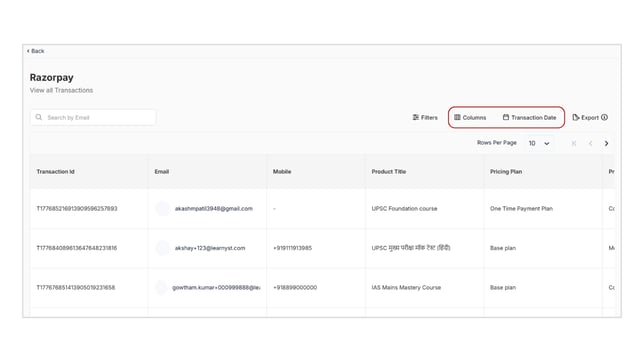Go to the next page arrow
This screenshot has width=644, height=362.
pyautogui.click(x=606, y=143)
